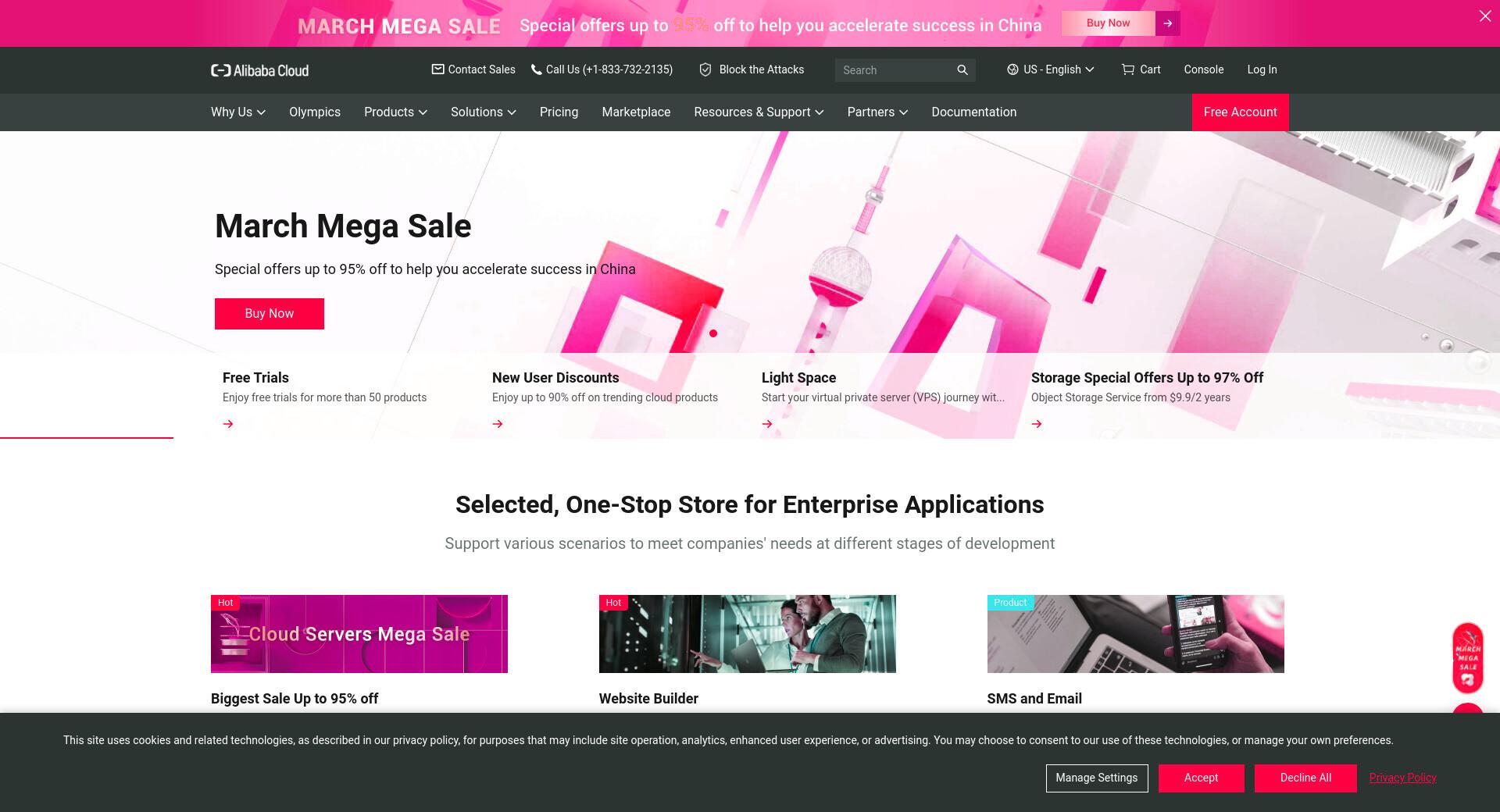
Task: Click the arrow under Free Trials
Action: [x=228, y=424]
